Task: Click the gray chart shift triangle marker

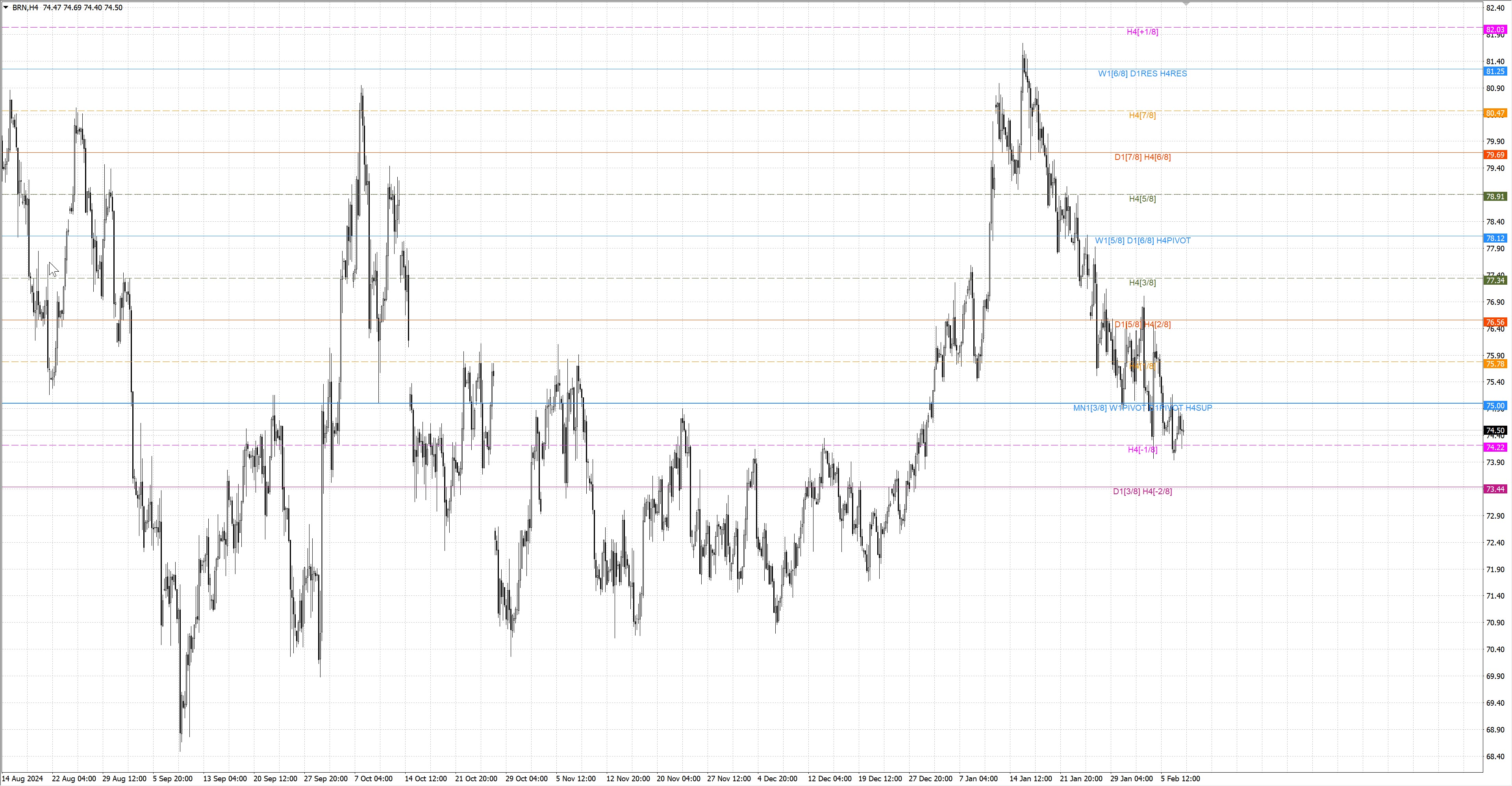Action: pyautogui.click(x=1186, y=4)
